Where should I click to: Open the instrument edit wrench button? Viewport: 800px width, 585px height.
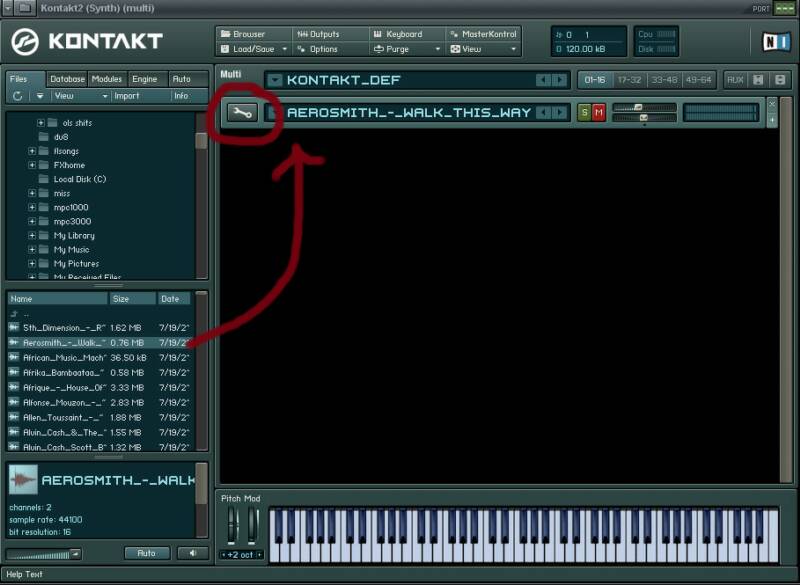[242, 113]
